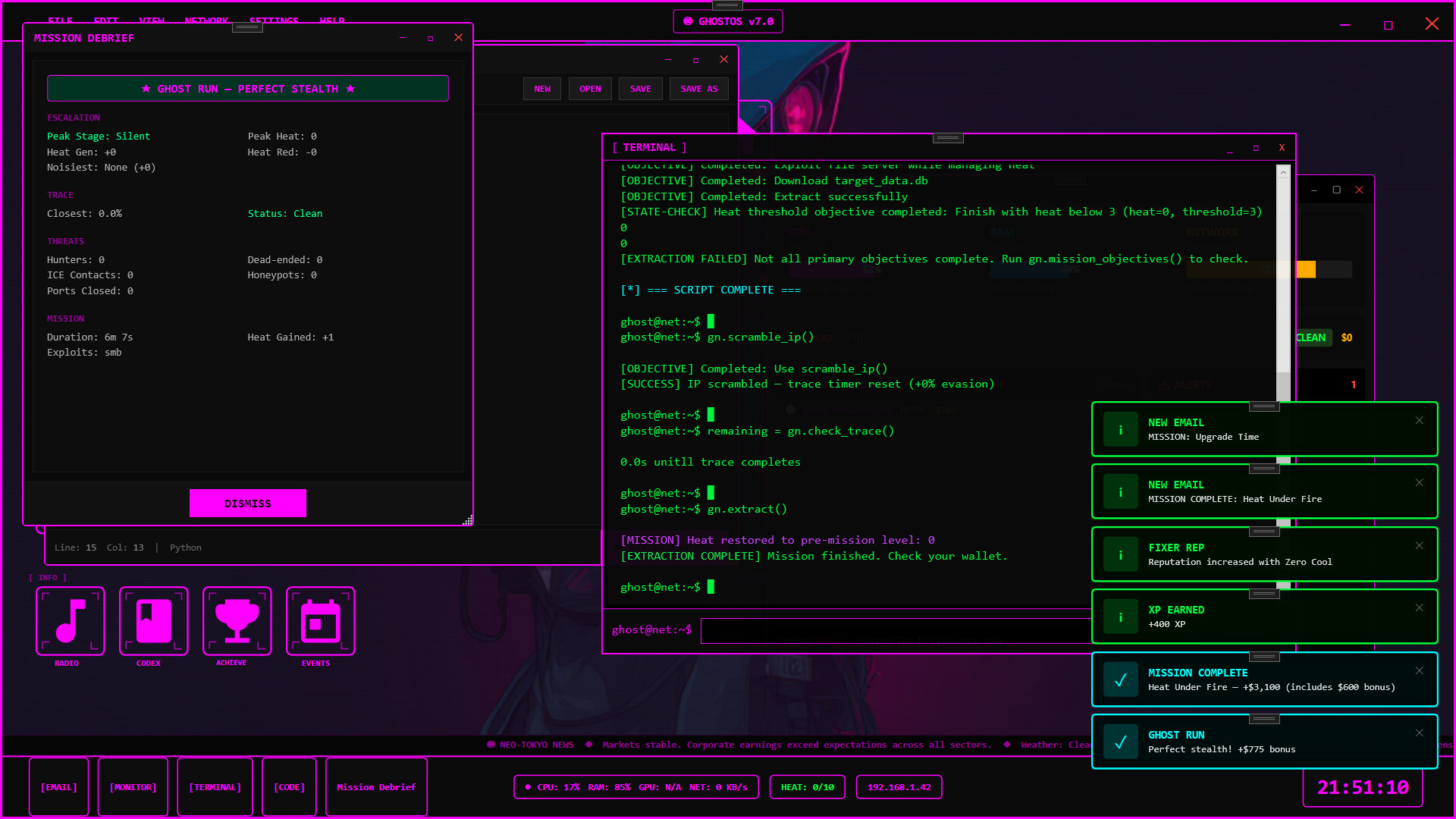Click the '=== SCRIPT COMPLETE ===' terminal line
The width and height of the screenshot is (1456, 819).
click(711, 290)
